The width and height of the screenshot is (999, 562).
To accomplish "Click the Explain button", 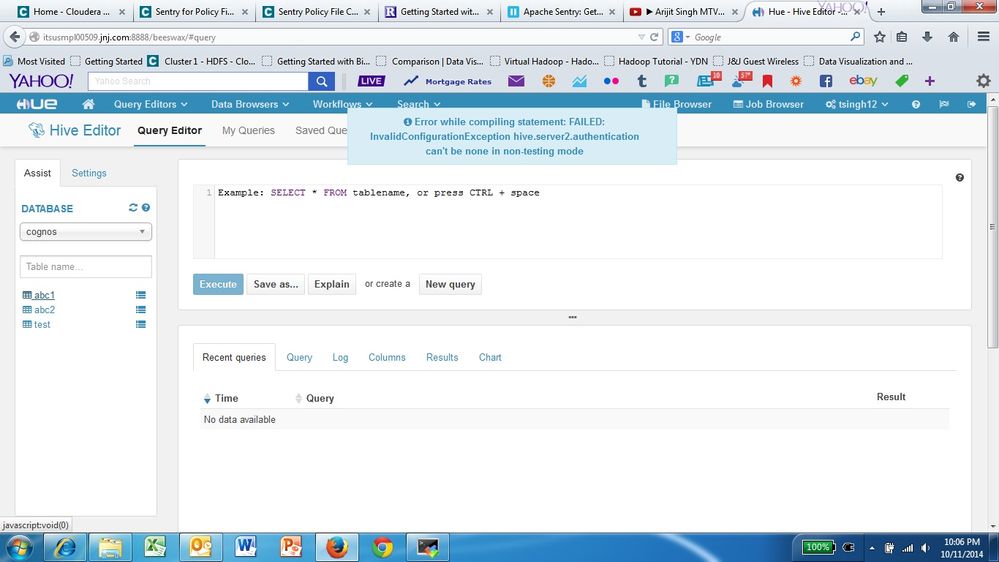I will (x=331, y=284).
